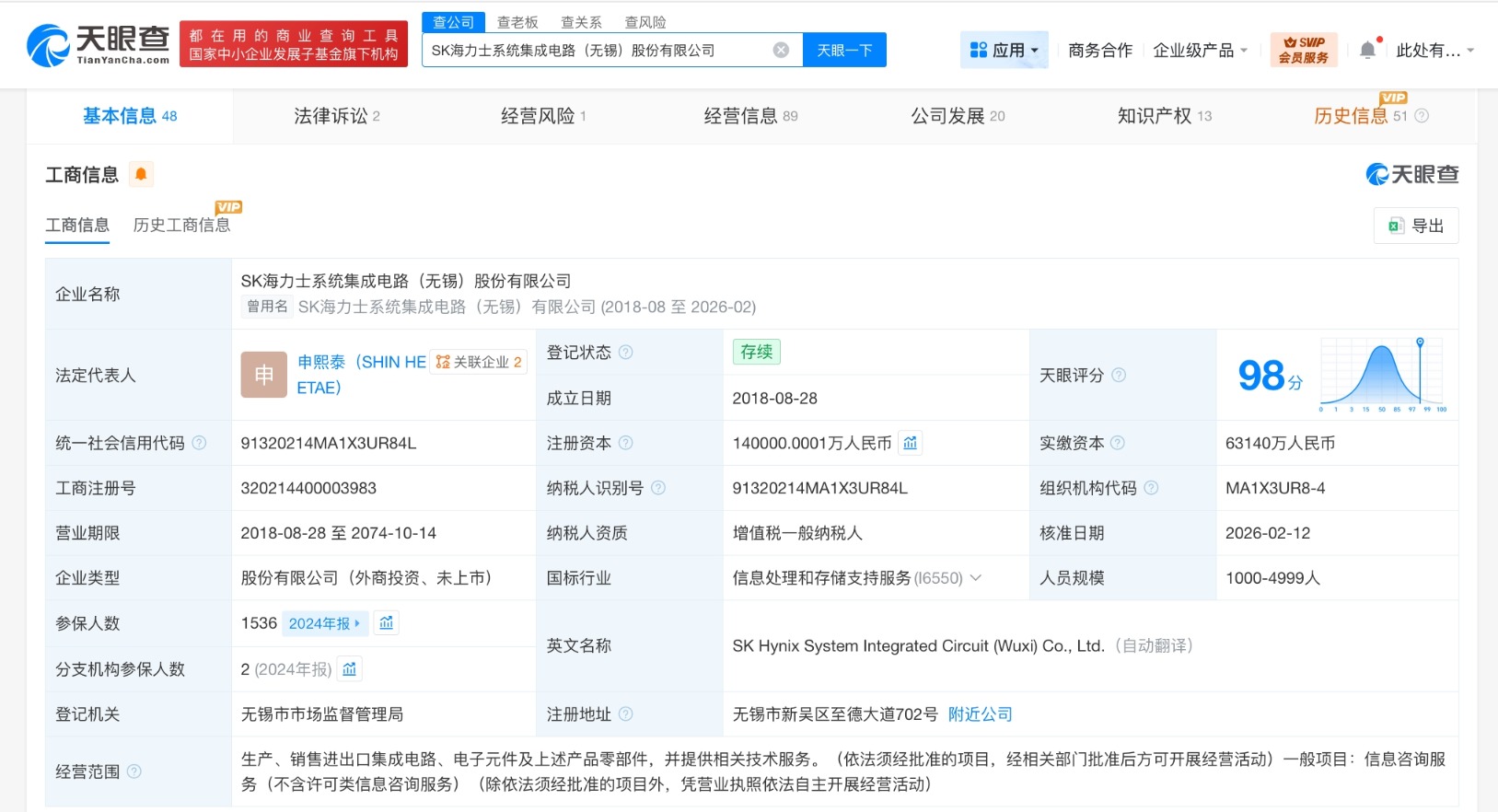Select the 历史工商信息 sub-tab

181,225
